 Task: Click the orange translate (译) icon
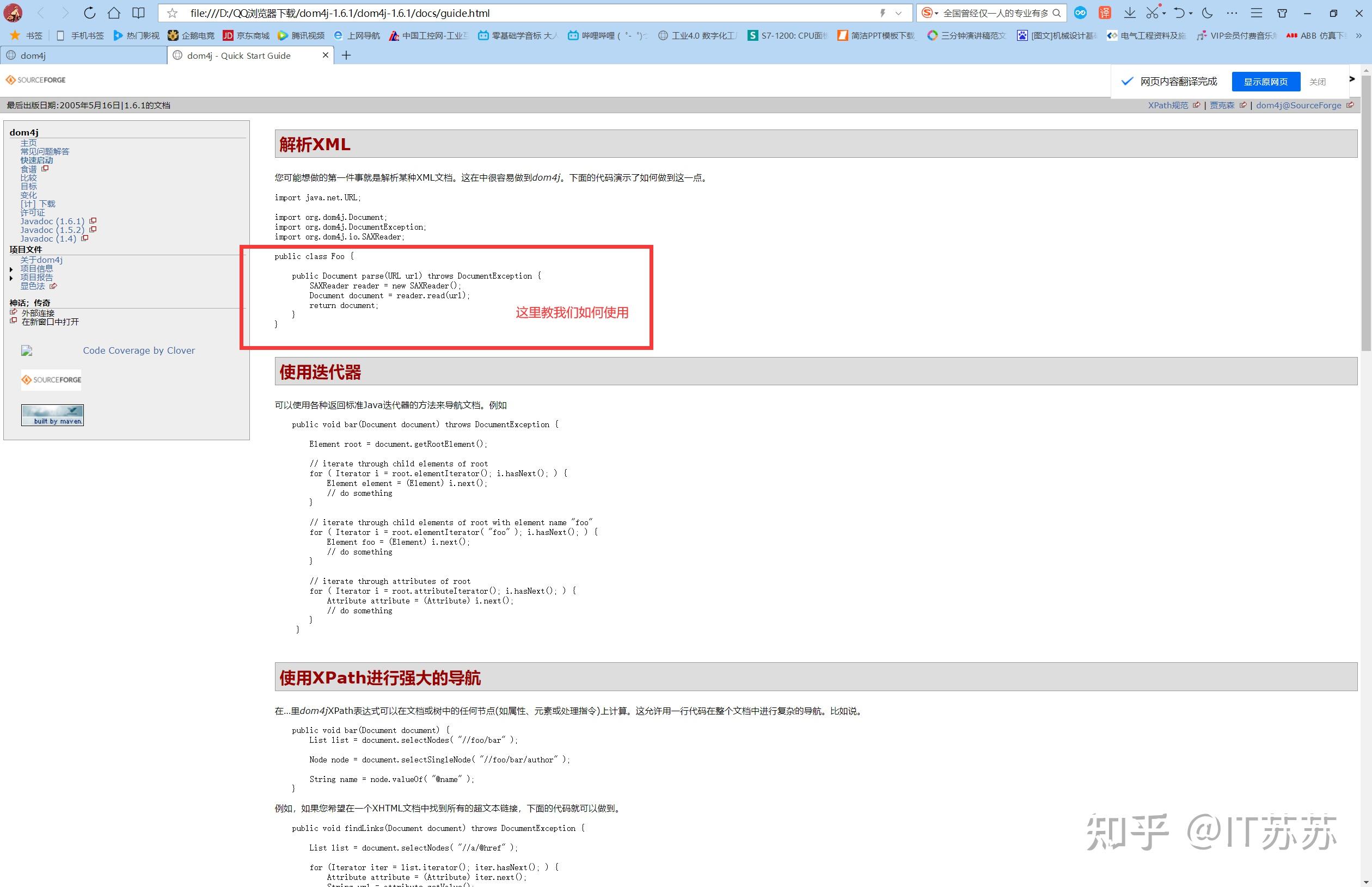point(1105,13)
